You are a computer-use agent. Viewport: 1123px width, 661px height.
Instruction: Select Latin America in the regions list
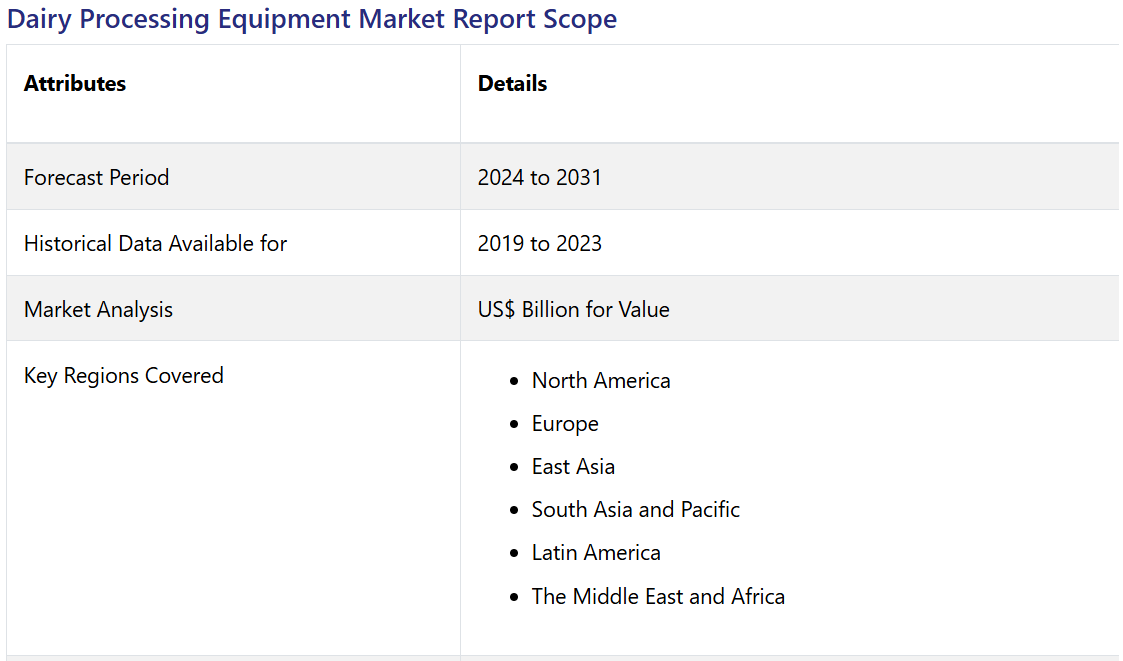[x=596, y=553]
